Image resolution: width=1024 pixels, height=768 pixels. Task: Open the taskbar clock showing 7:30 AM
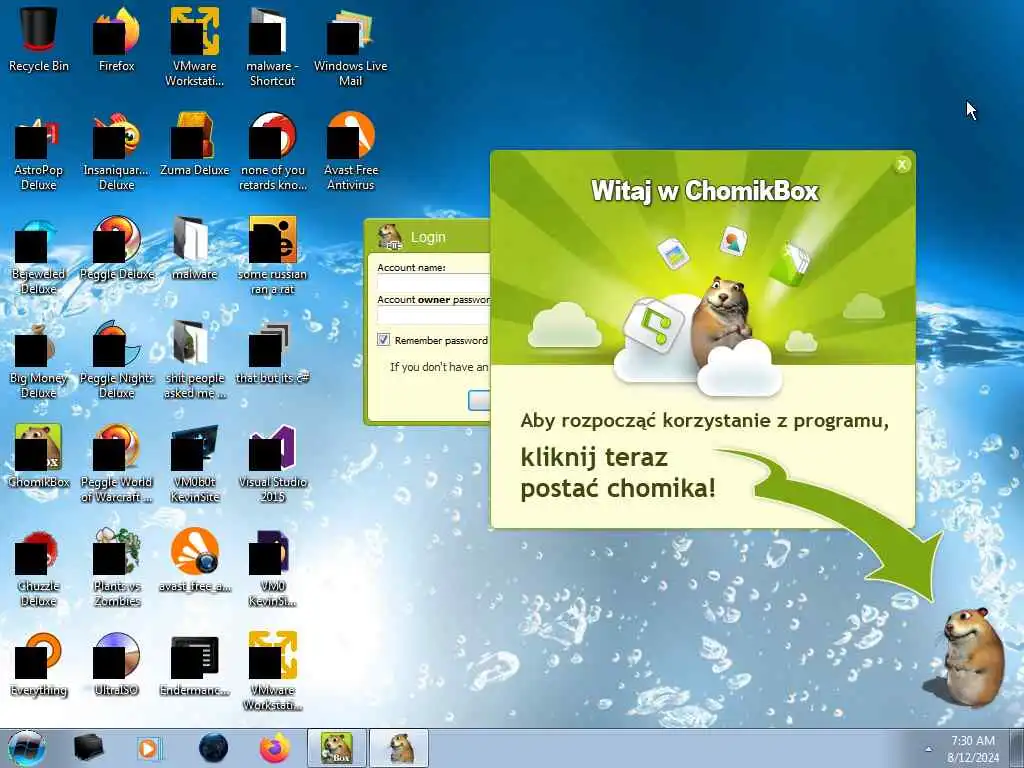coord(973,748)
